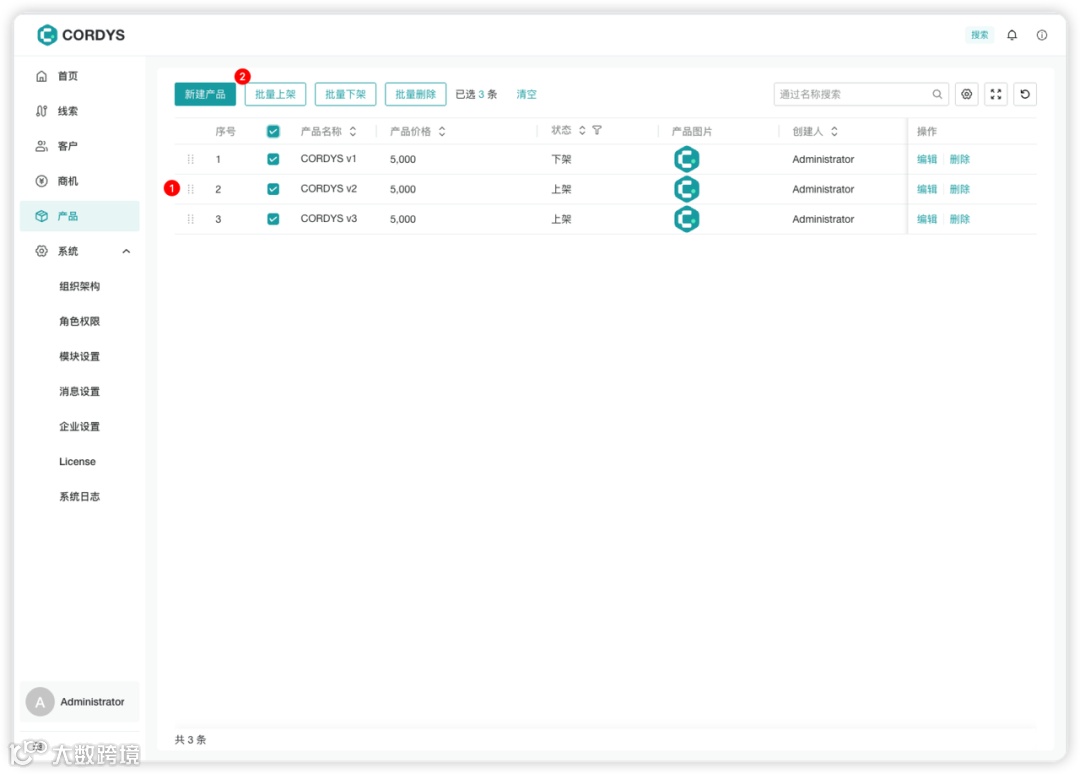Uncheck the CORDYS v3 checkbox

click(x=273, y=219)
